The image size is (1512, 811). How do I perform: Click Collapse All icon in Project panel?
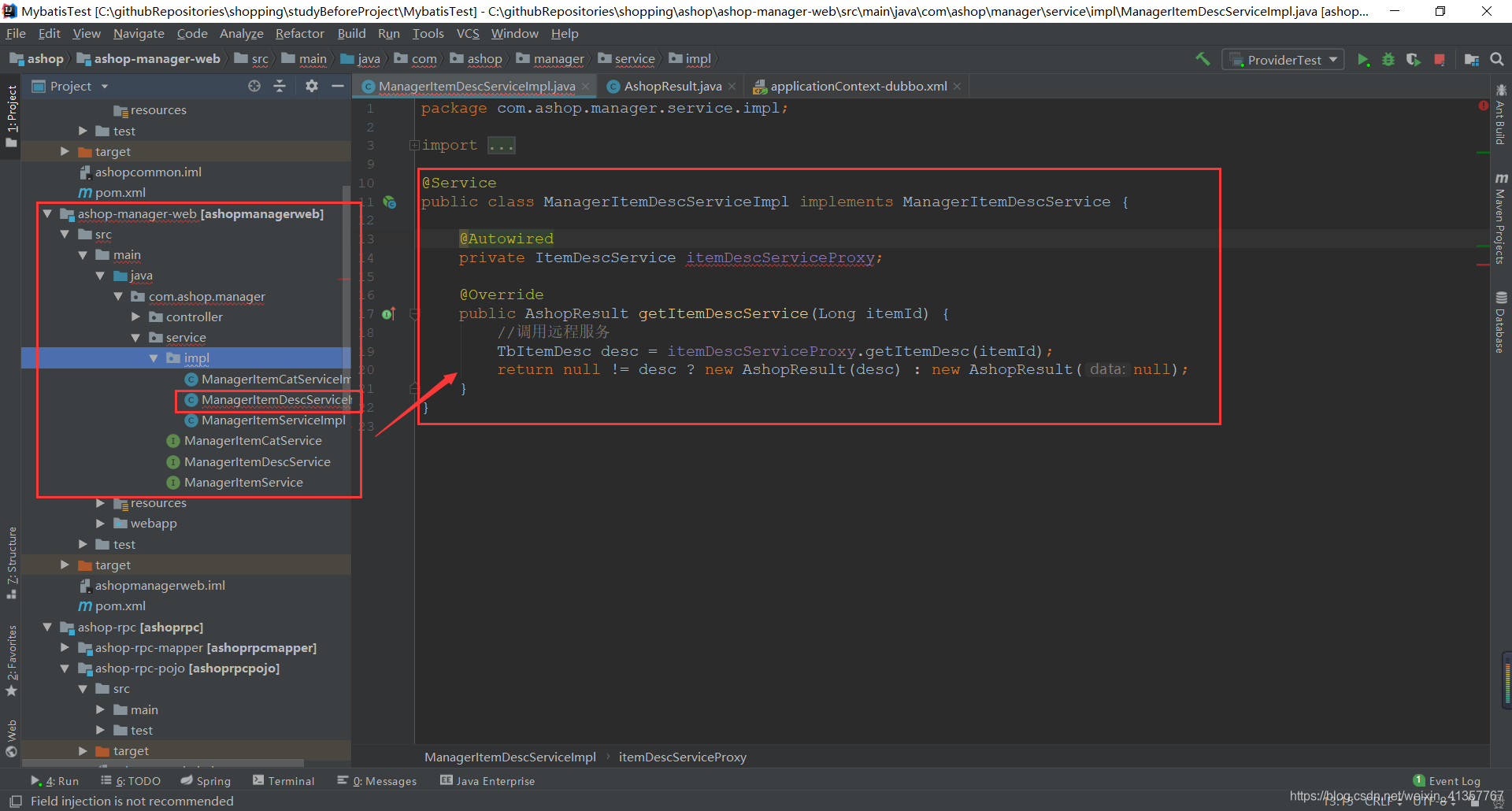click(280, 86)
